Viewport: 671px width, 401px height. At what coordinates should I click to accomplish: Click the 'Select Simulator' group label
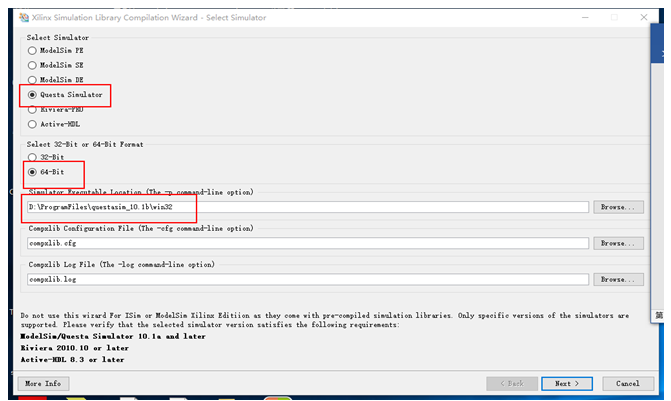click(58, 38)
